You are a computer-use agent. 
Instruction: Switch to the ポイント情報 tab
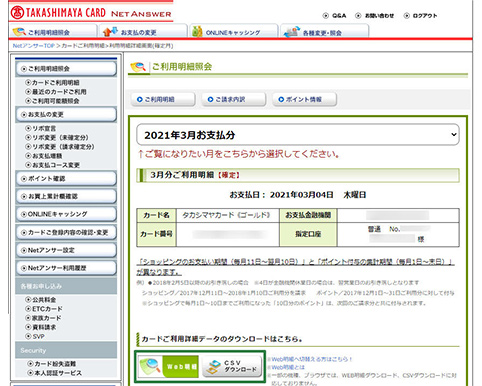[304, 99]
